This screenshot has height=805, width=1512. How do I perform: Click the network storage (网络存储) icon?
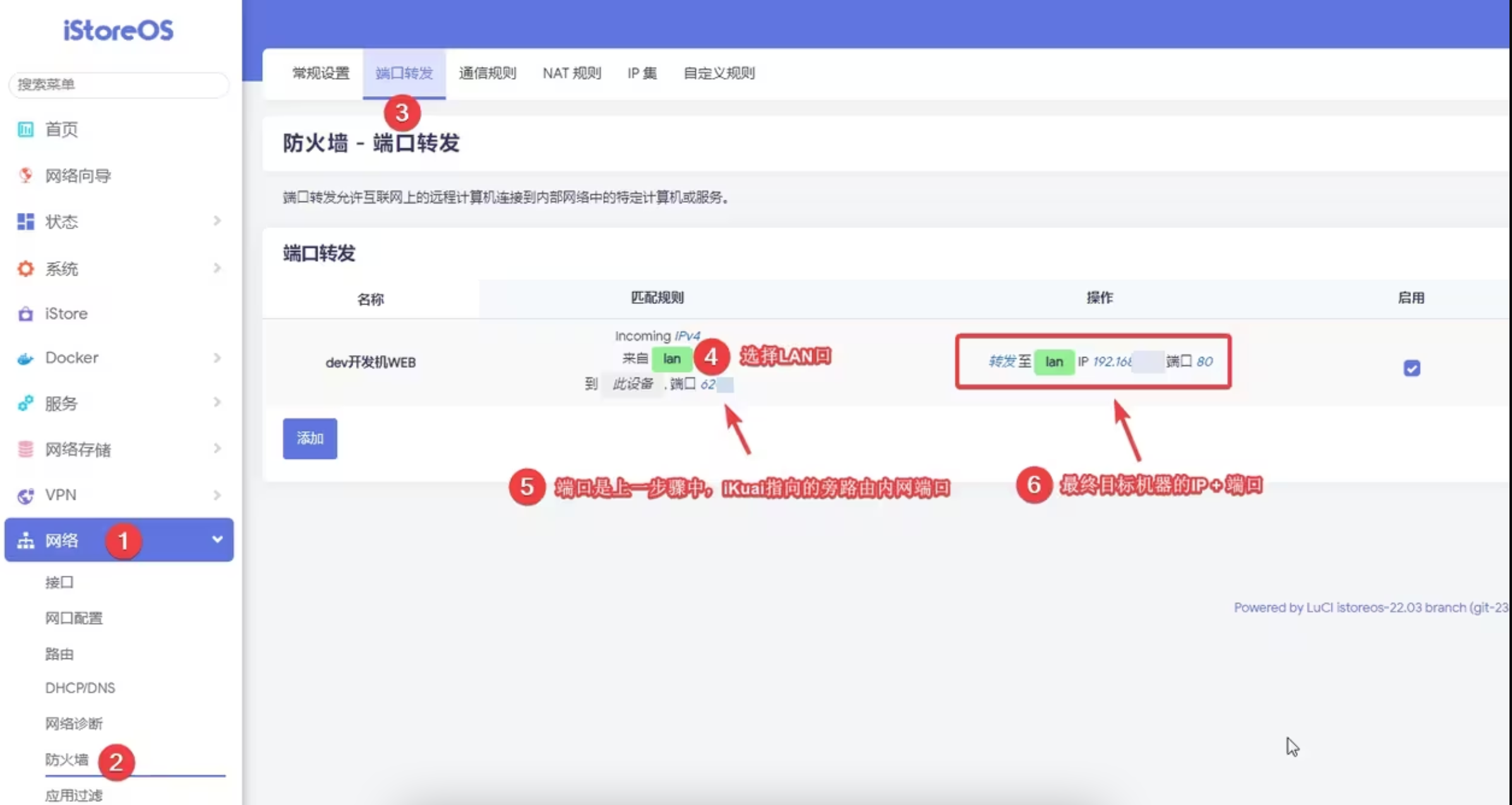[x=25, y=449]
